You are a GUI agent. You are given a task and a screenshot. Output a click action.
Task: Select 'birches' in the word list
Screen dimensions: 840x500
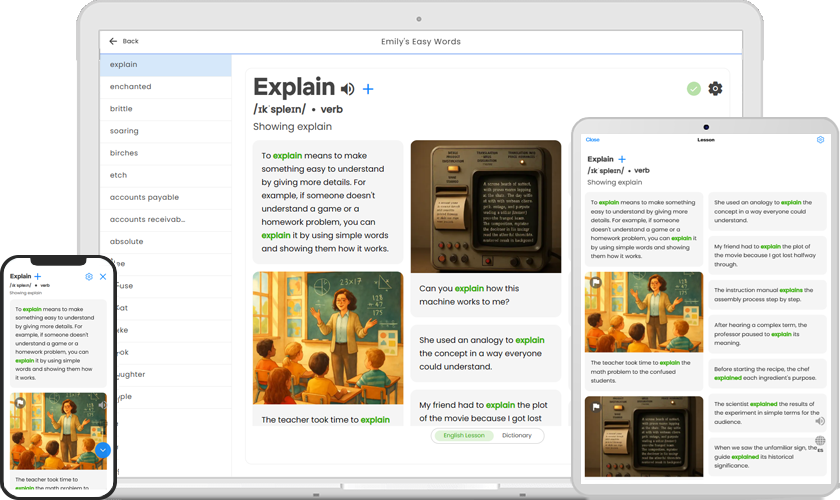coord(166,153)
